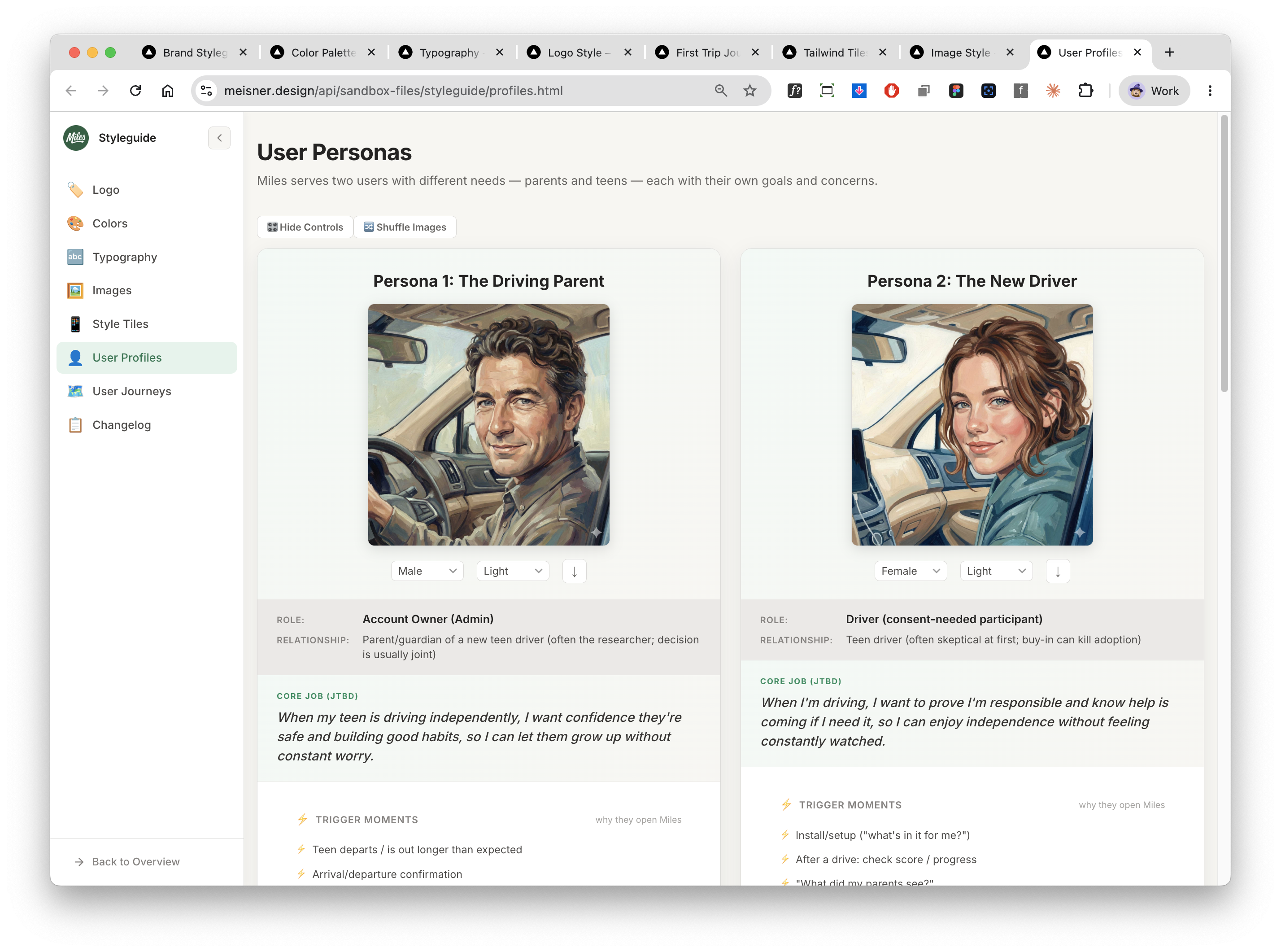
Task: Click the red shield blocker extension icon
Action: (x=891, y=91)
